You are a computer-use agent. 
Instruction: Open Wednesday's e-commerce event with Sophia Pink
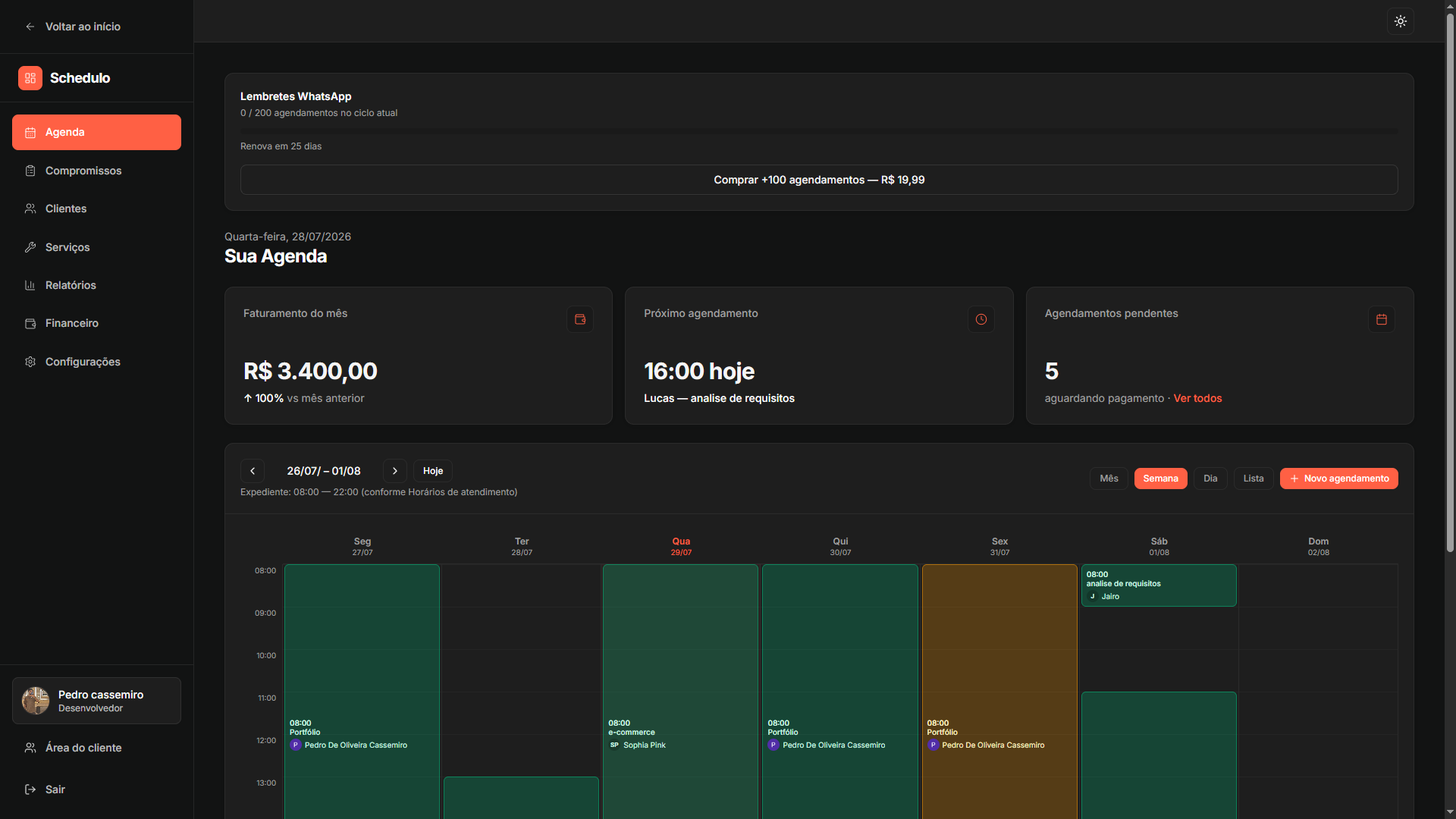pos(680,692)
